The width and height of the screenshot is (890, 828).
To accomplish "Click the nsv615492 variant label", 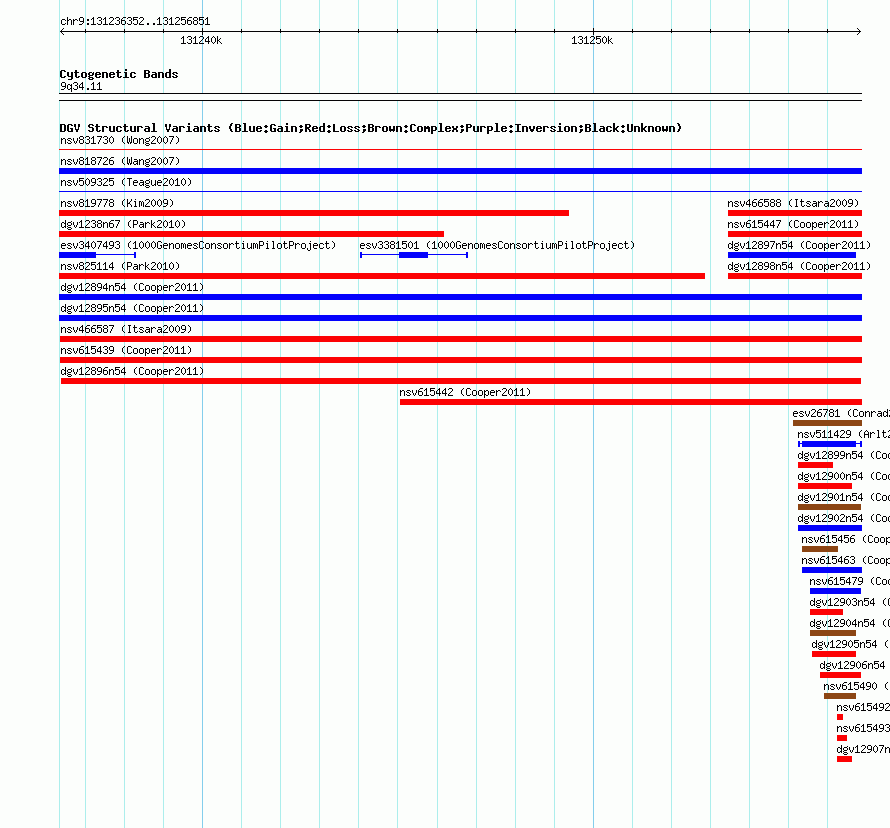I will (863, 707).
